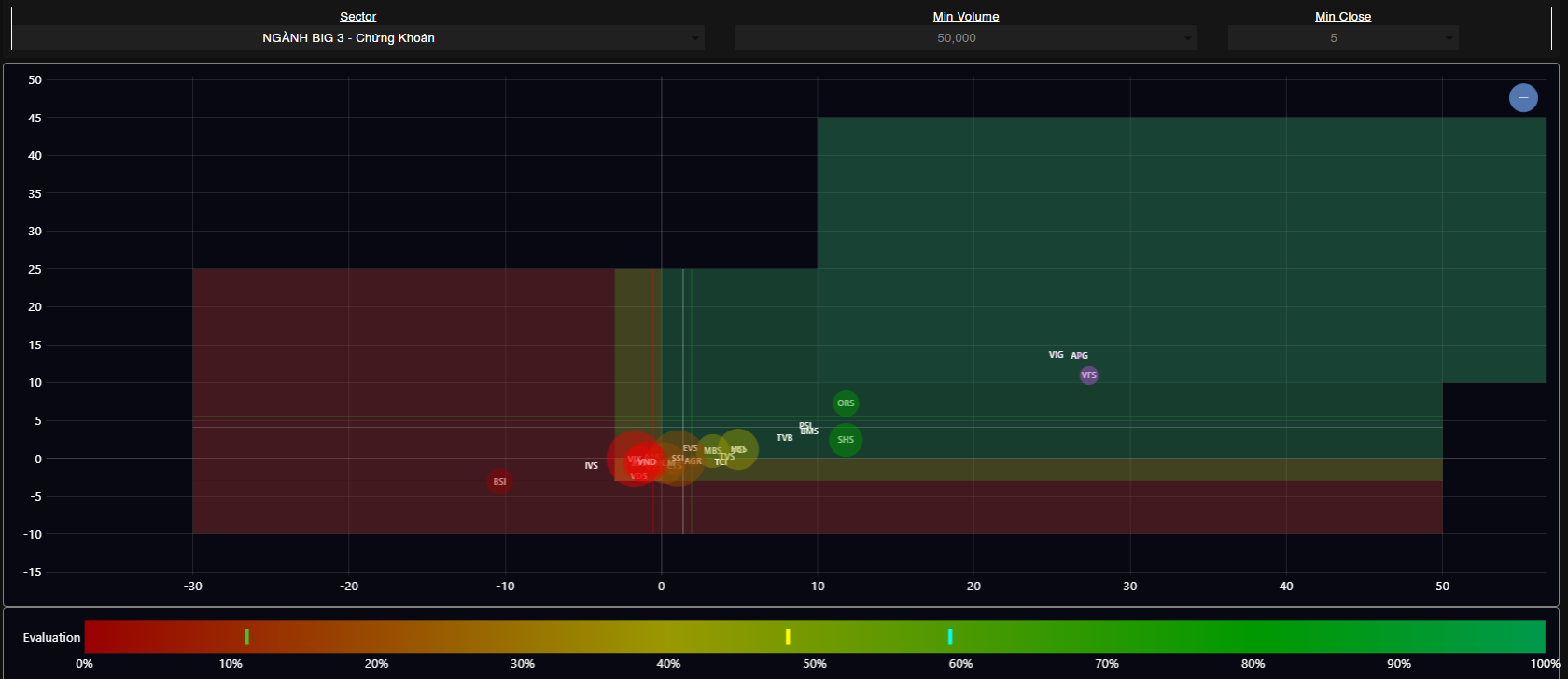Viewport: 1568px width, 679px height.
Task: Click the 50% tick on Evaluation scale
Action: pyautogui.click(x=815, y=664)
